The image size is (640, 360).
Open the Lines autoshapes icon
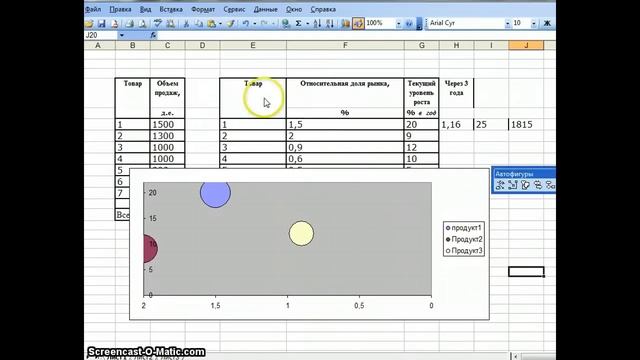500,185
